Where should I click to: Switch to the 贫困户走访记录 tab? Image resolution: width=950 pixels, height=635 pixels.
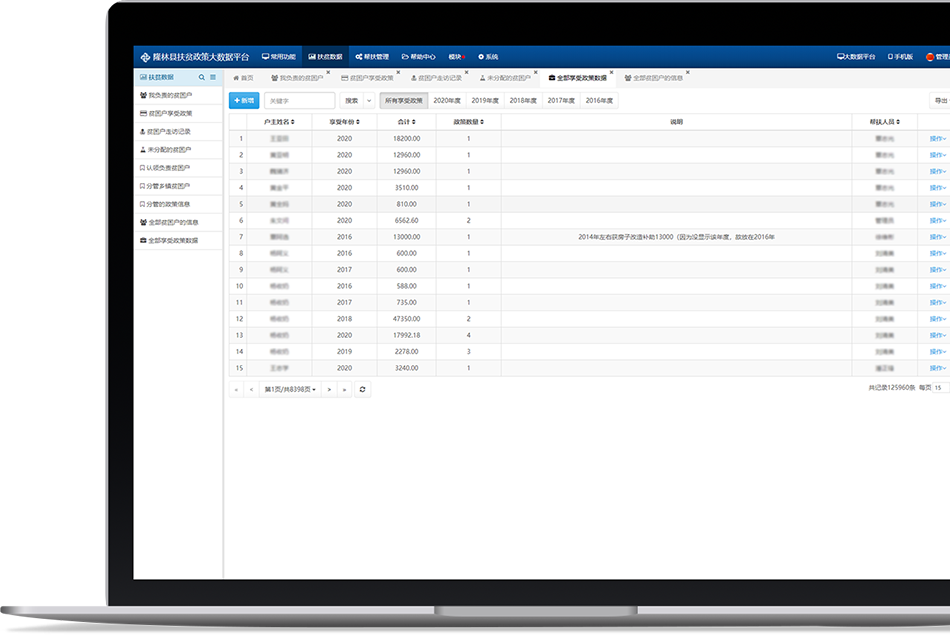tap(436, 78)
